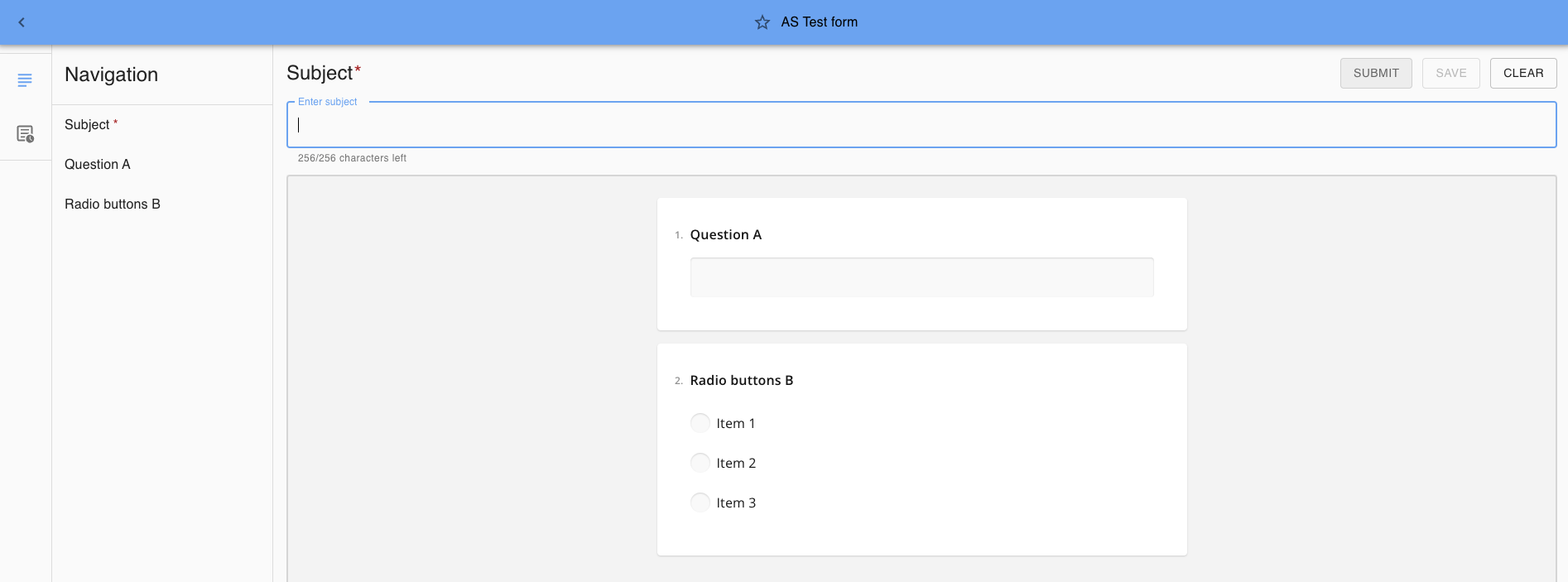Star the AS Test form as favorite
The height and width of the screenshot is (582, 1568).
(762, 22)
